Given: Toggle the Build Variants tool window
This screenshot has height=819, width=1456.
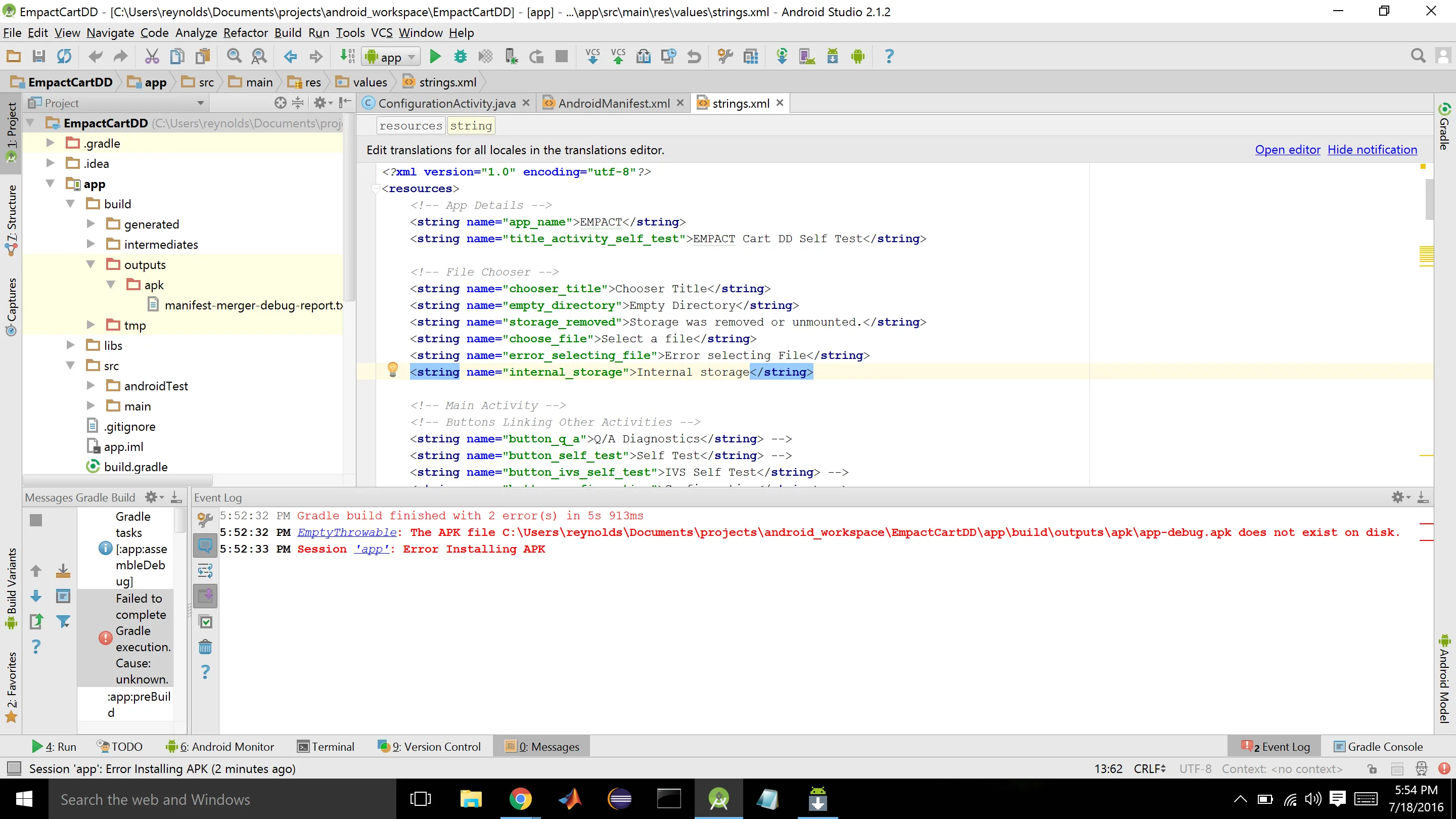Looking at the screenshot, I should click(11, 588).
